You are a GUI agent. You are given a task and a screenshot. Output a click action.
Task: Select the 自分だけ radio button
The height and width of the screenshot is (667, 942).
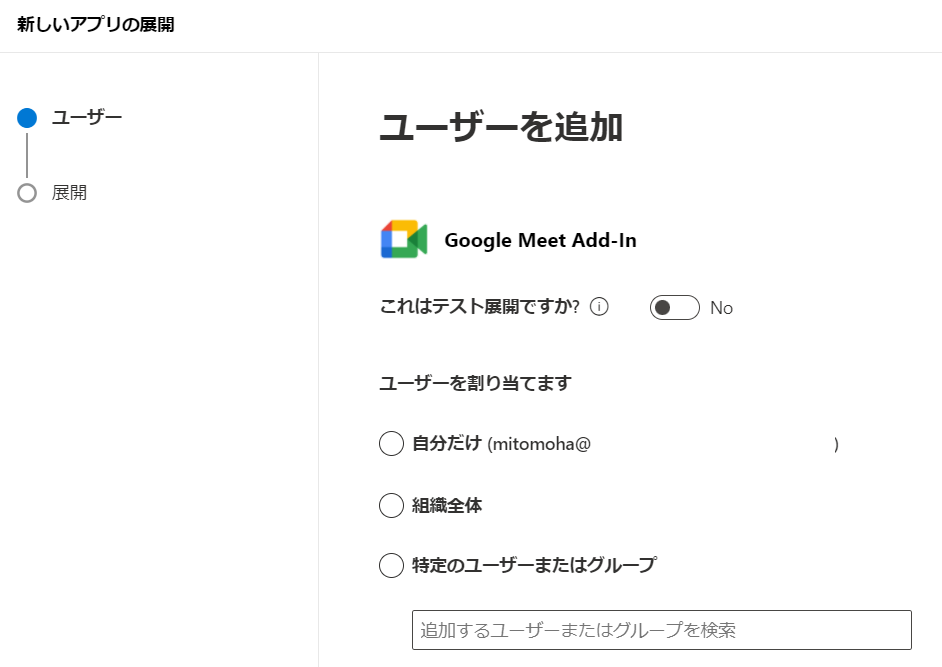391,443
